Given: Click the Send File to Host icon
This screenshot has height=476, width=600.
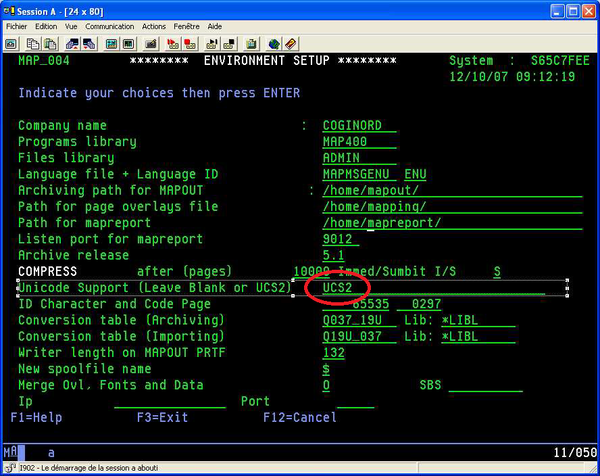Looking at the screenshot, I should [72, 44].
